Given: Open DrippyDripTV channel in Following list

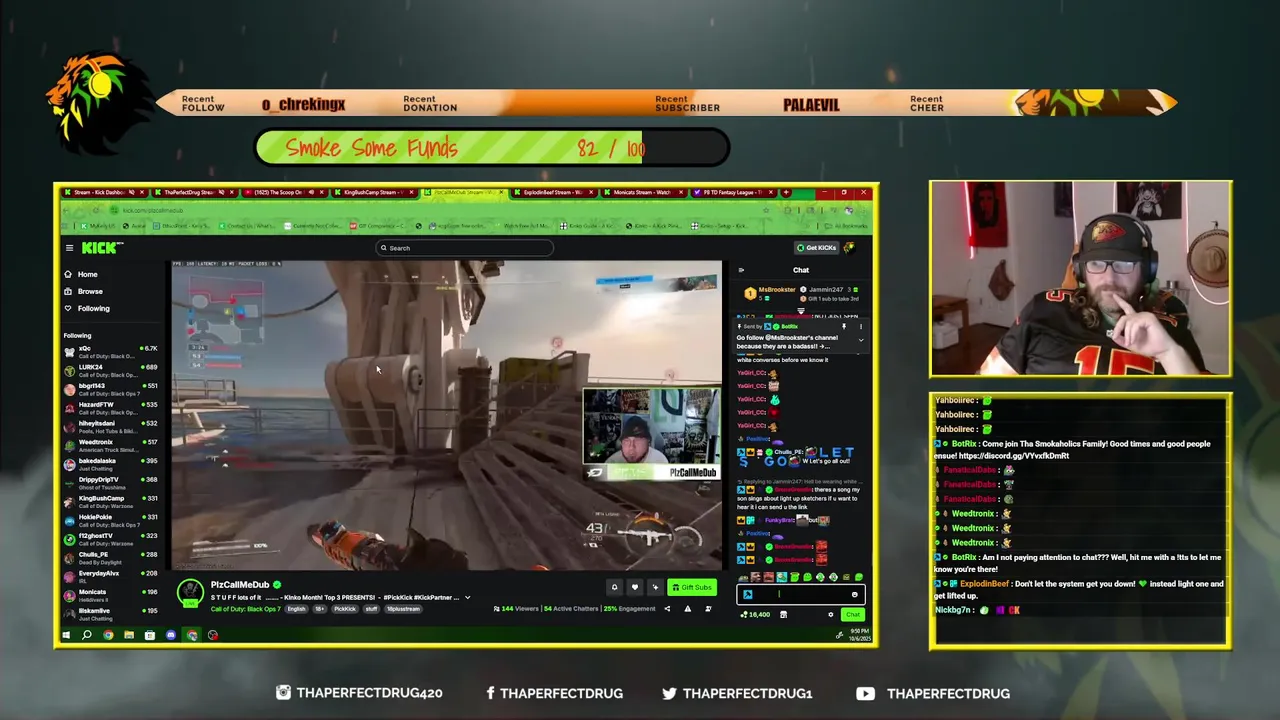Looking at the screenshot, I should point(110,482).
